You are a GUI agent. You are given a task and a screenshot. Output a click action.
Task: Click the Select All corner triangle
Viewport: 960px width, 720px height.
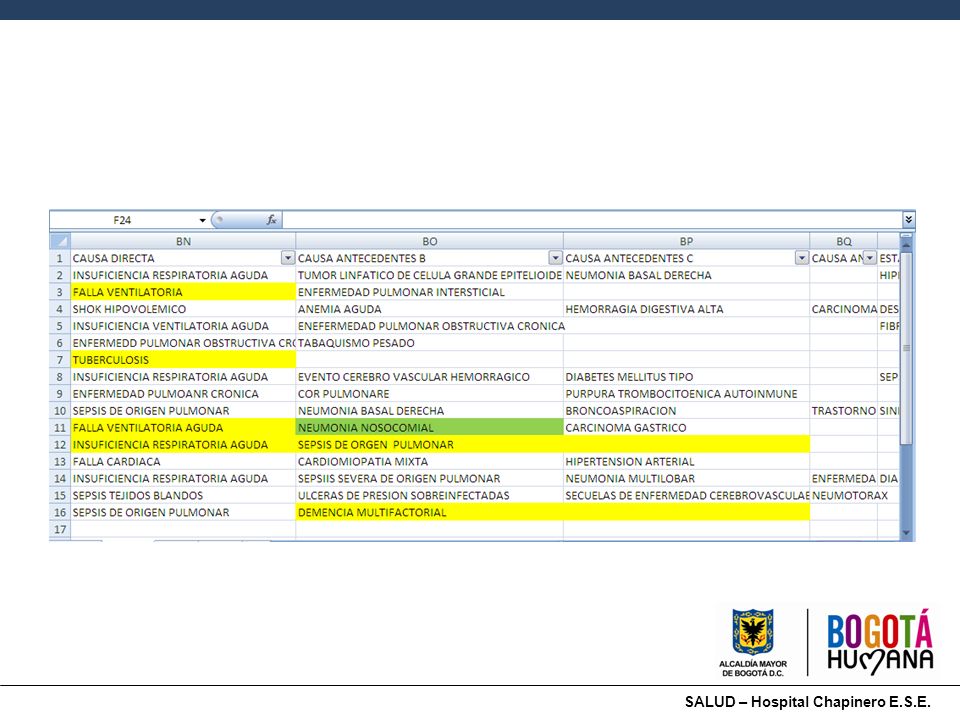coord(60,241)
